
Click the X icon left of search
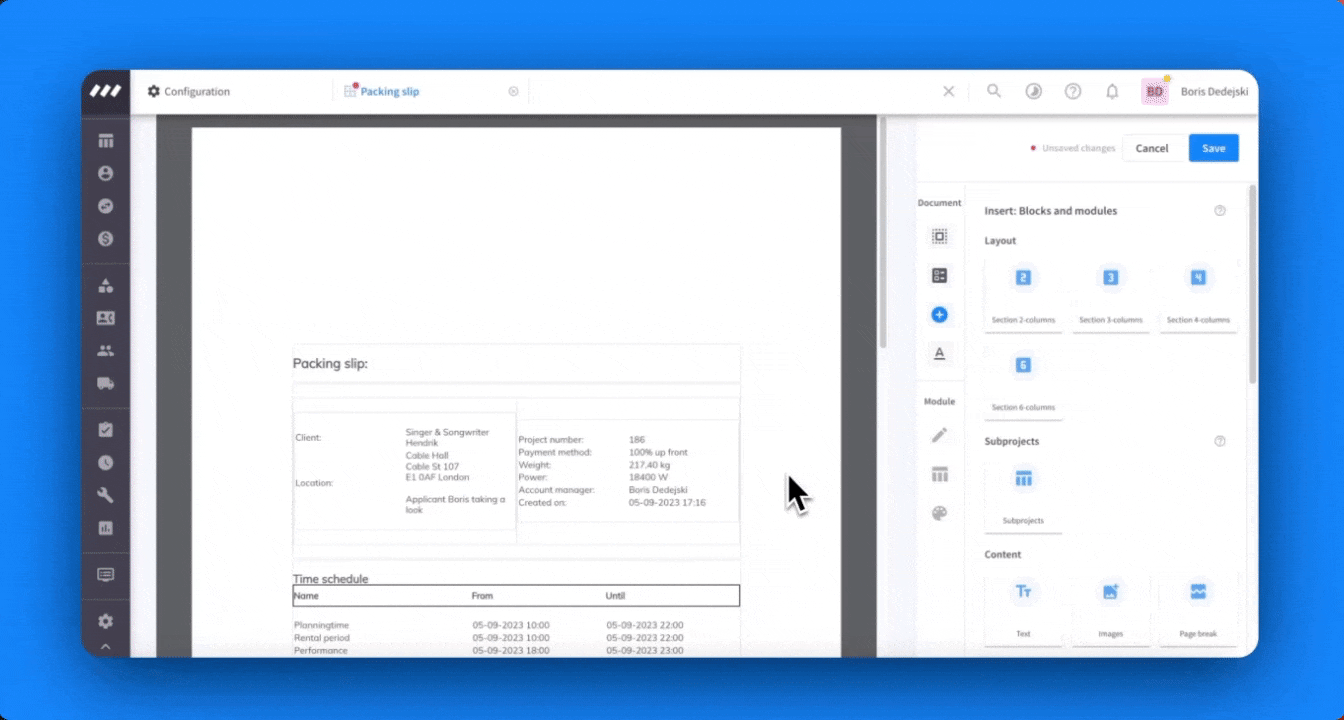click(949, 91)
